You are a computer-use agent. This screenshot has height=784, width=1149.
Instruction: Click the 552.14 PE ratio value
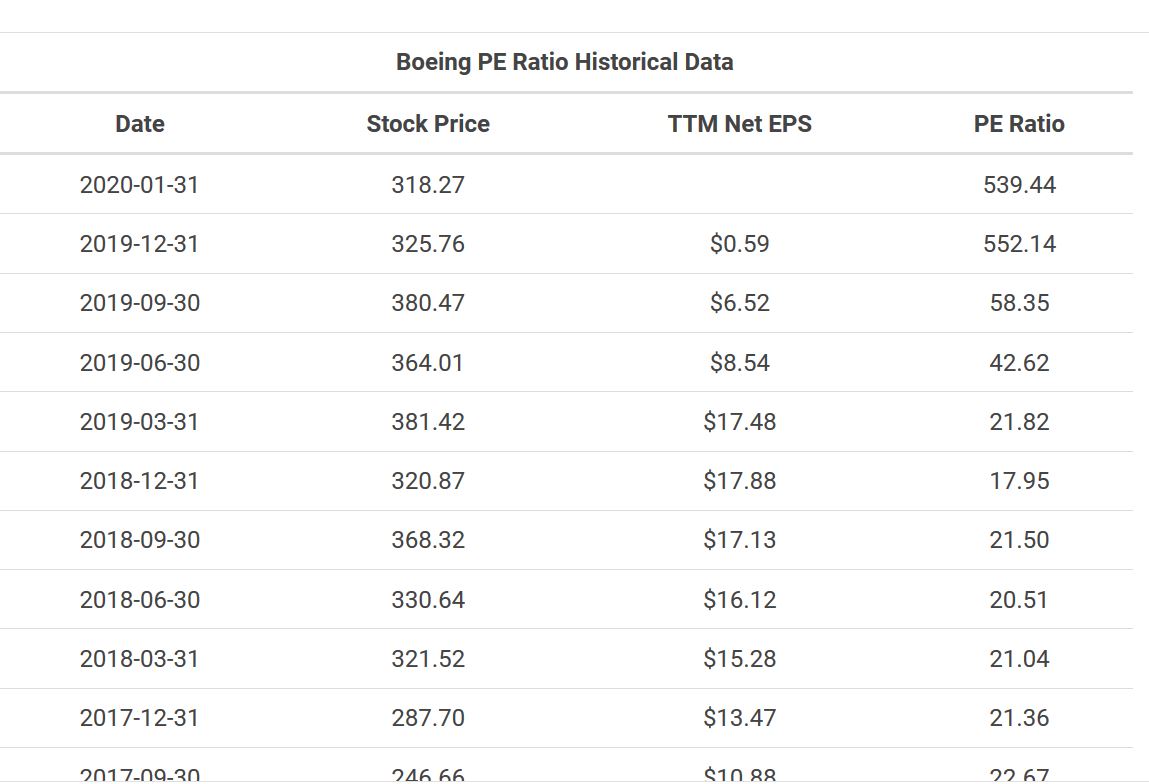[1019, 244]
